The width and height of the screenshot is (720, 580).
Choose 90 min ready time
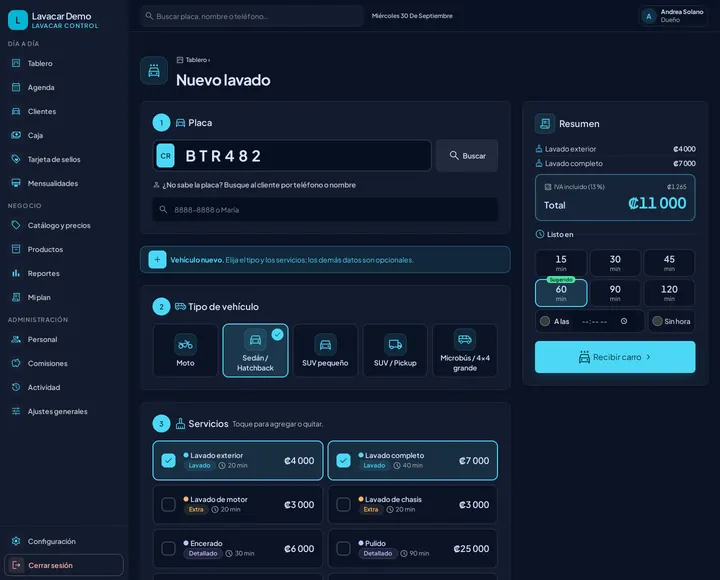click(x=615, y=293)
